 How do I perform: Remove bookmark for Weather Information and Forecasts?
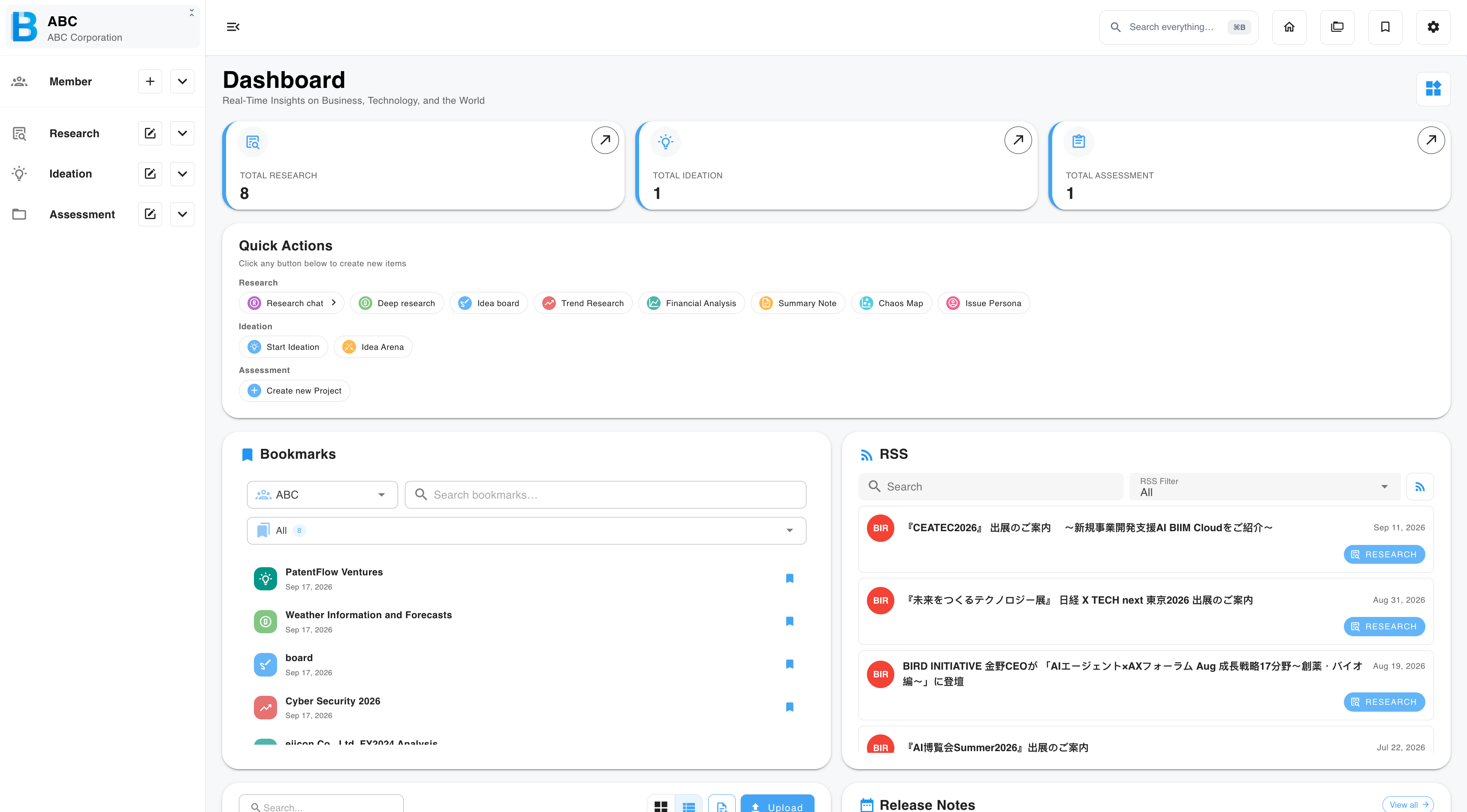tap(790, 621)
